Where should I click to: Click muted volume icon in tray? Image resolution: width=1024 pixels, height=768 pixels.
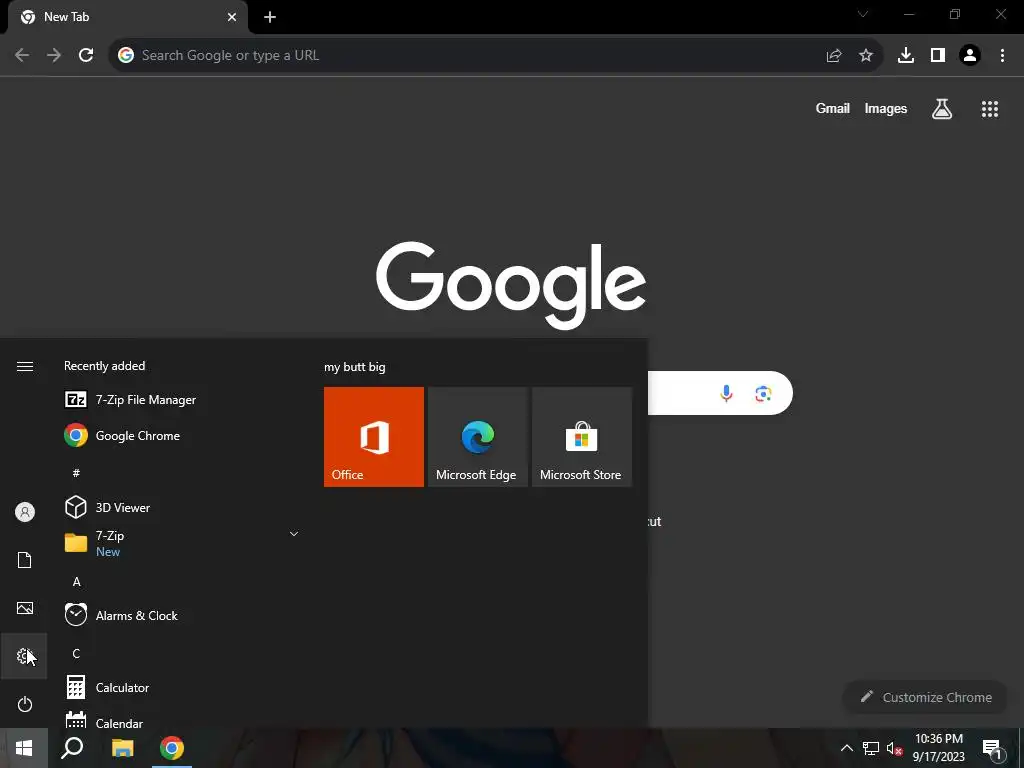[895, 749]
